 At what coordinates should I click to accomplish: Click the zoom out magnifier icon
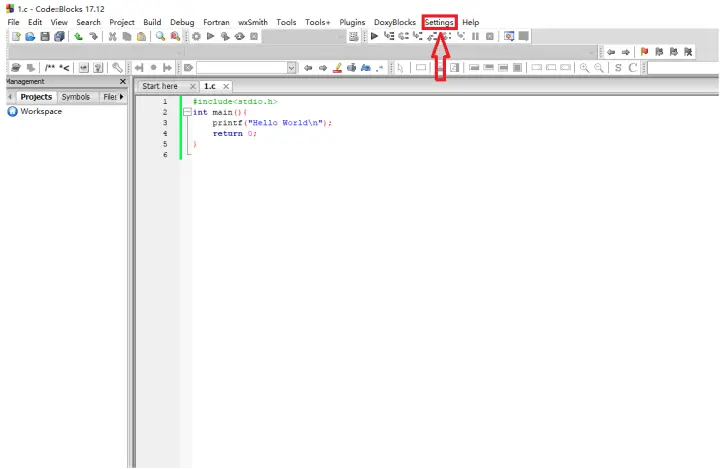point(599,68)
